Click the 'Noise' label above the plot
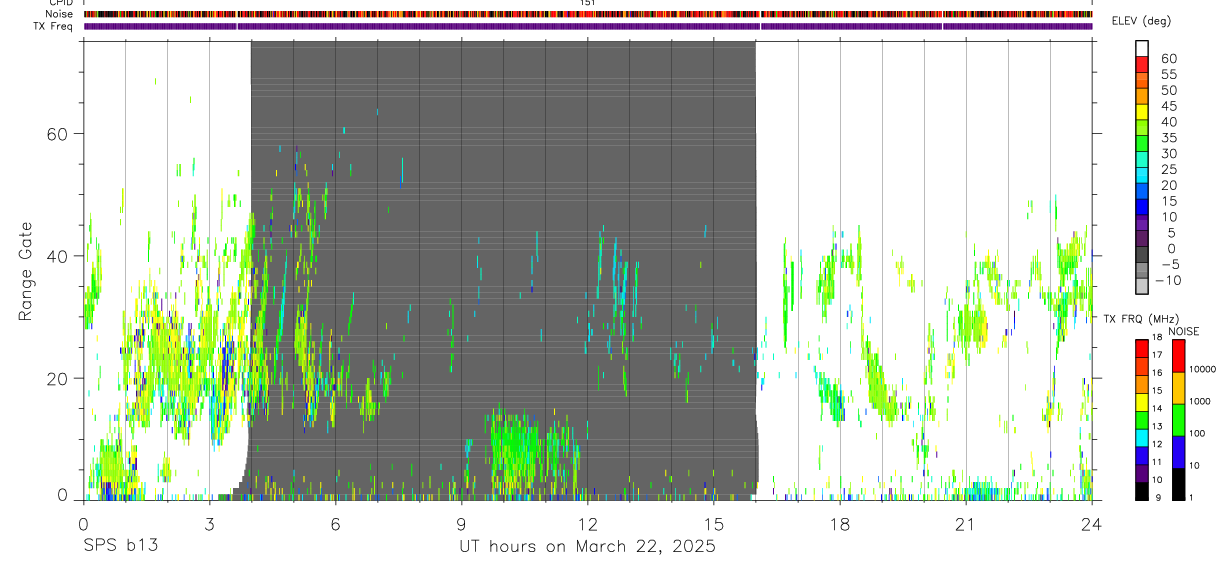The height and width of the screenshot is (567, 1228). click(x=59, y=15)
